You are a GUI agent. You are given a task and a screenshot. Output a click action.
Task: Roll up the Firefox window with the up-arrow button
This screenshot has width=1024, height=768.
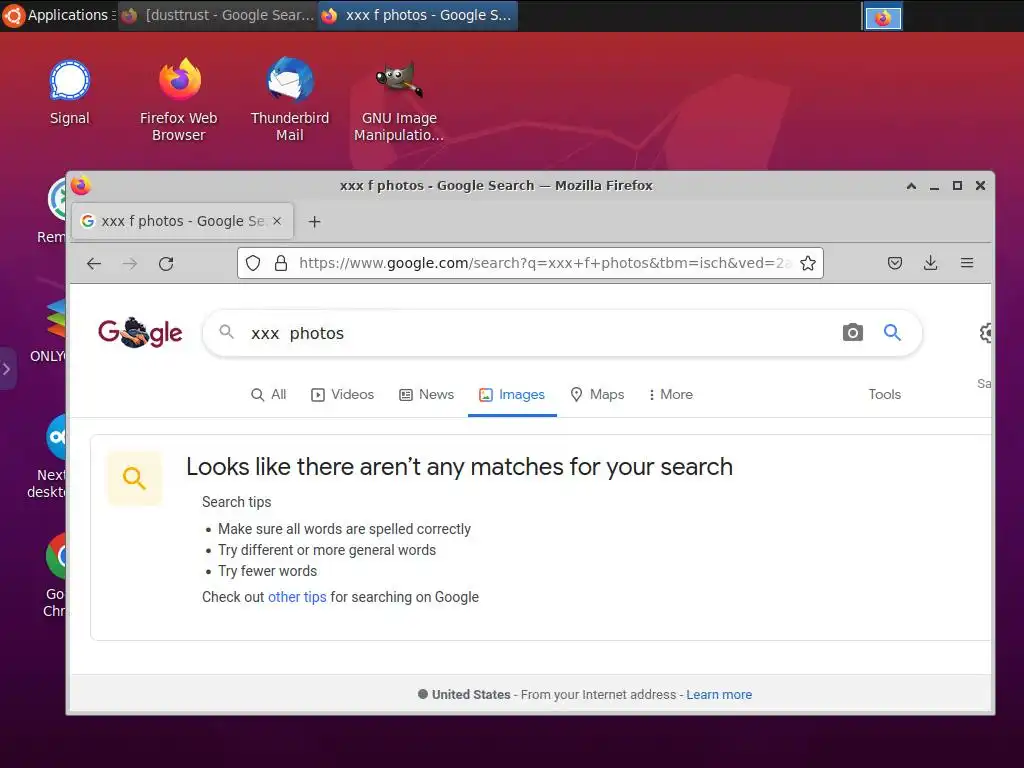(911, 186)
